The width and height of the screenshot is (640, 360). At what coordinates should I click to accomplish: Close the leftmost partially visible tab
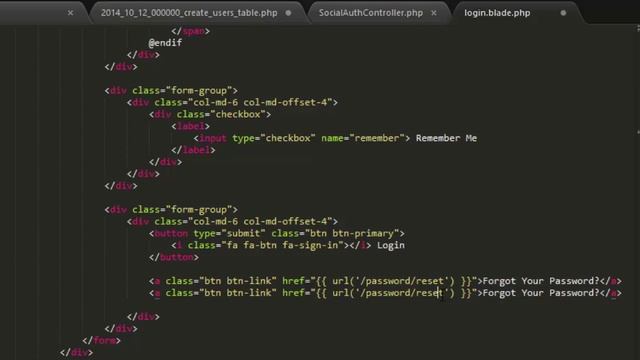[70, 13]
